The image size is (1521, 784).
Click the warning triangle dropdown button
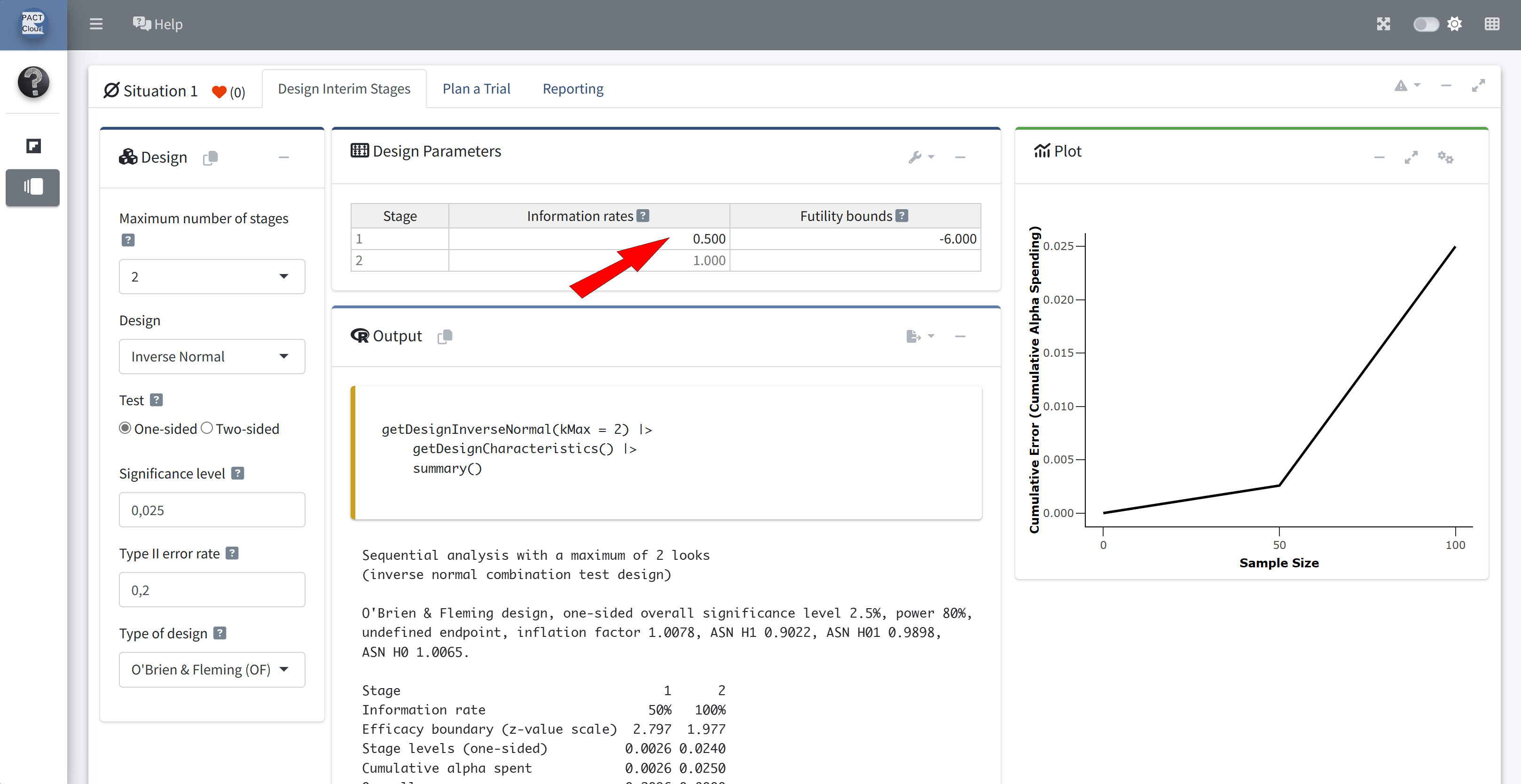coord(1406,86)
